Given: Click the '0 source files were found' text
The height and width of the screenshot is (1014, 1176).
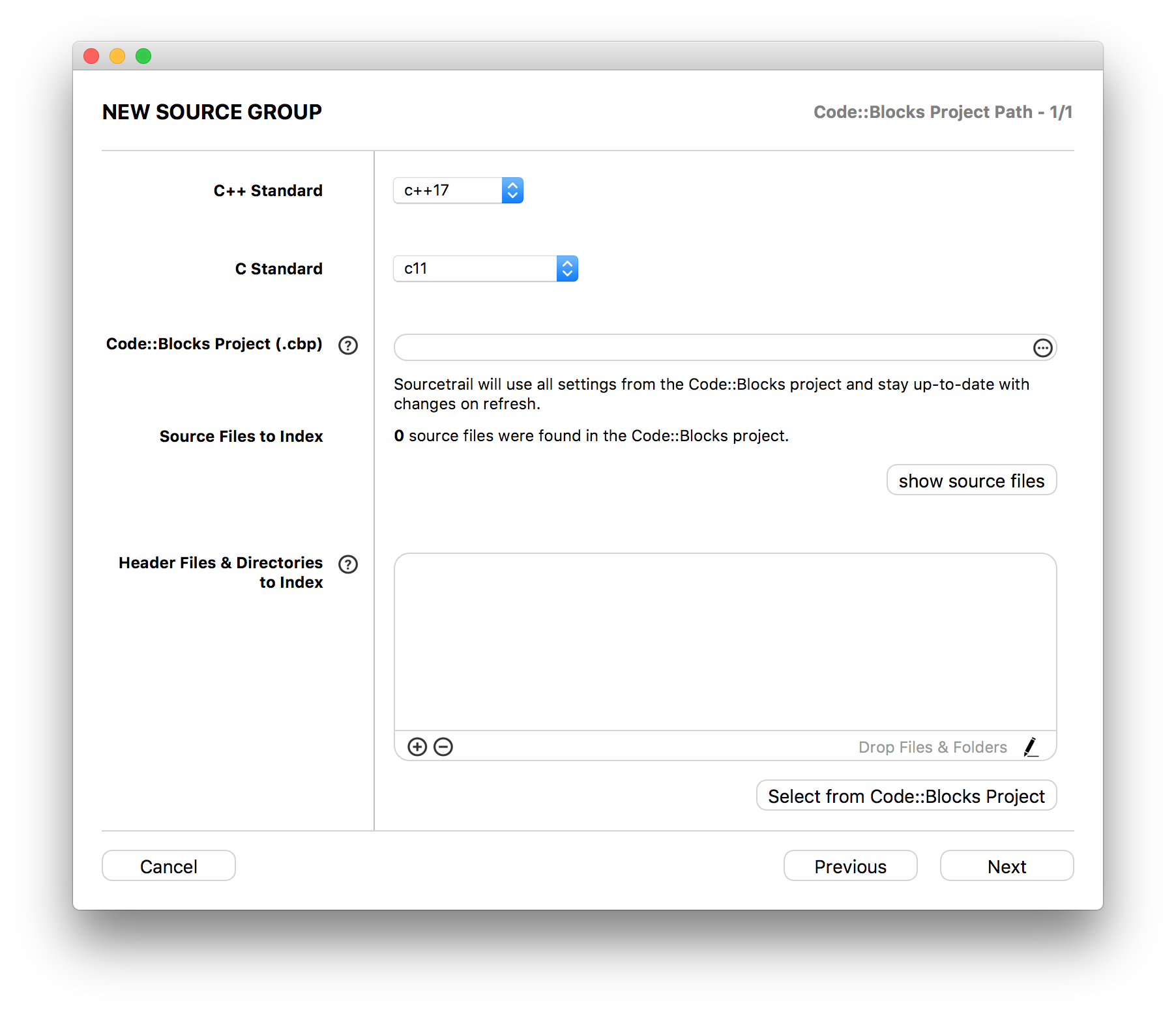Looking at the screenshot, I should tap(591, 435).
